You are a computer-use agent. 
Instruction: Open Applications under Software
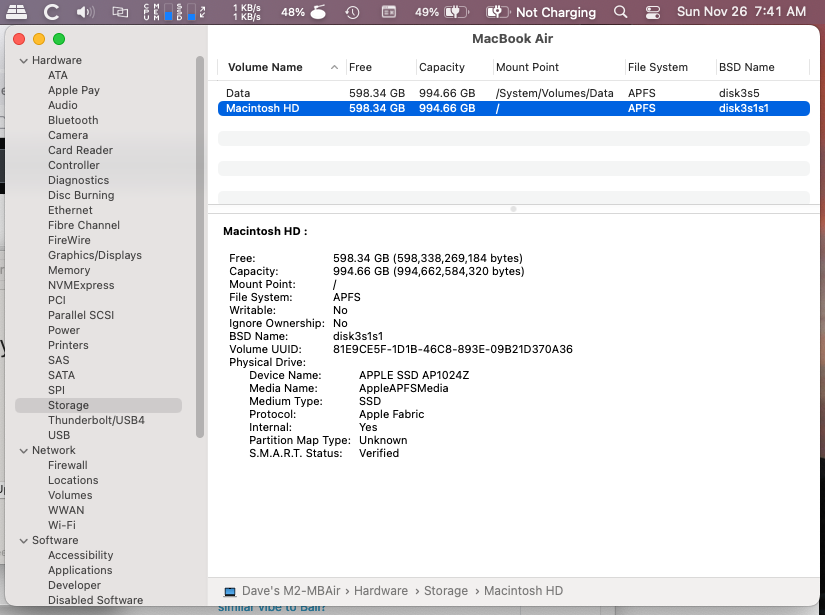[x=80, y=570]
